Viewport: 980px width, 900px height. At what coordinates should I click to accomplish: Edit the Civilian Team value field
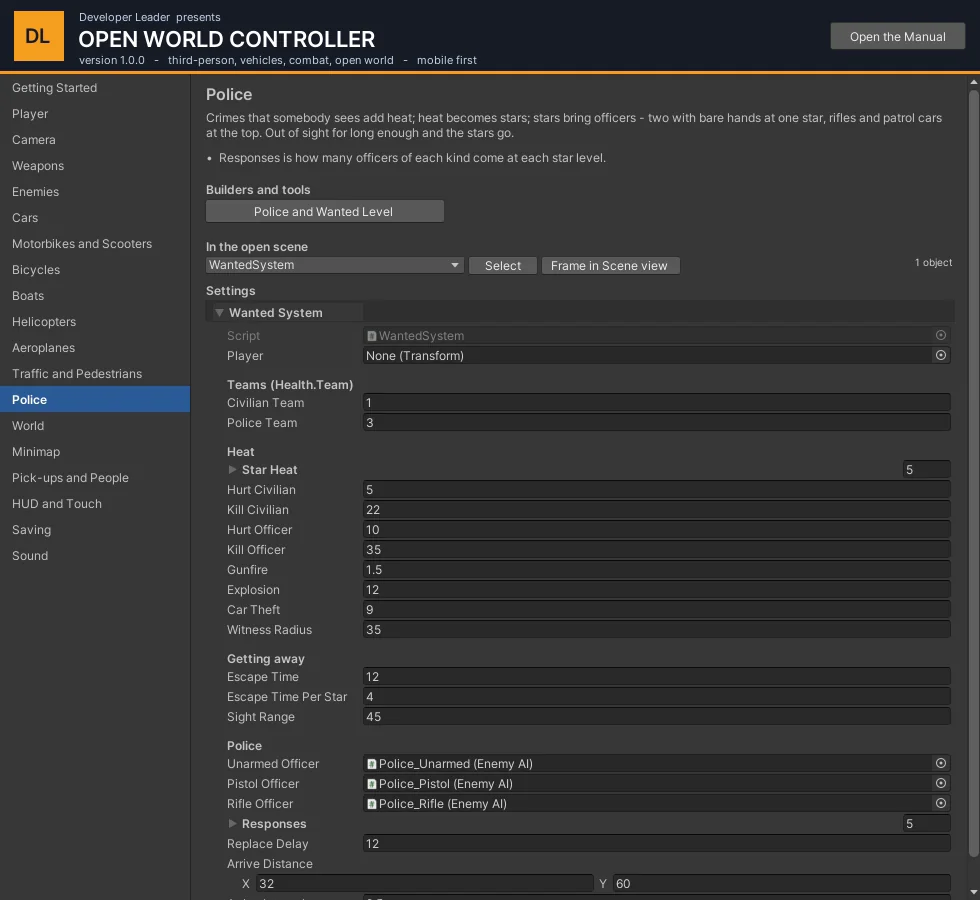point(656,402)
